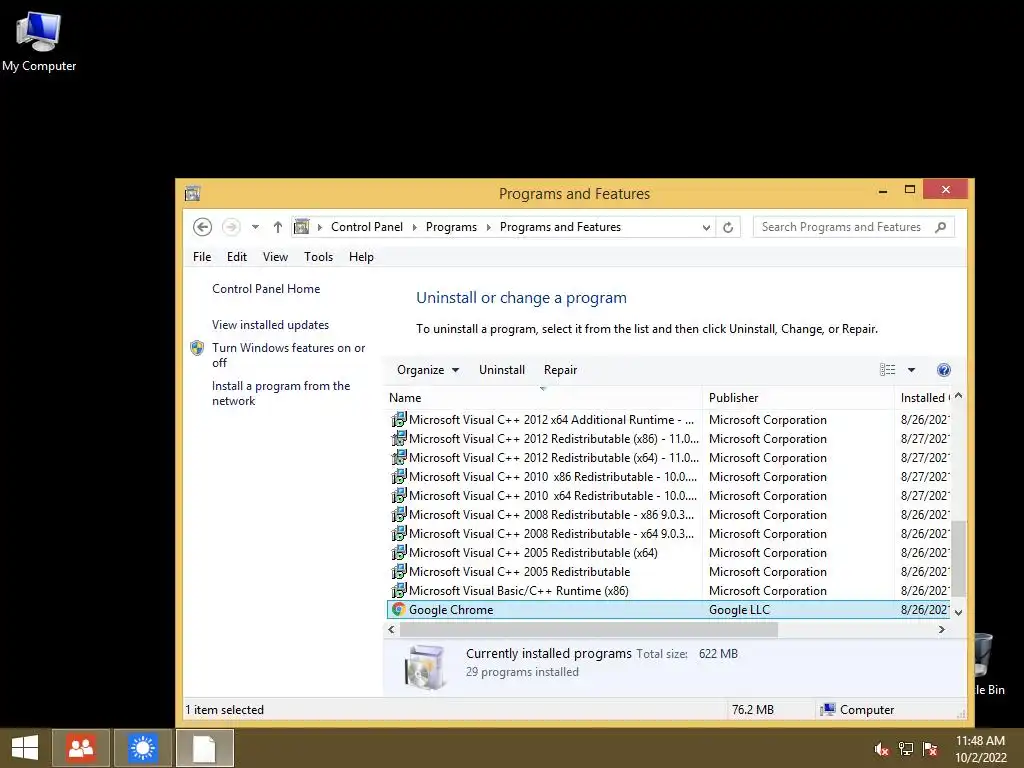The image size is (1024, 768).
Task: Open the More view options dropdown arrow
Action: click(x=911, y=370)
